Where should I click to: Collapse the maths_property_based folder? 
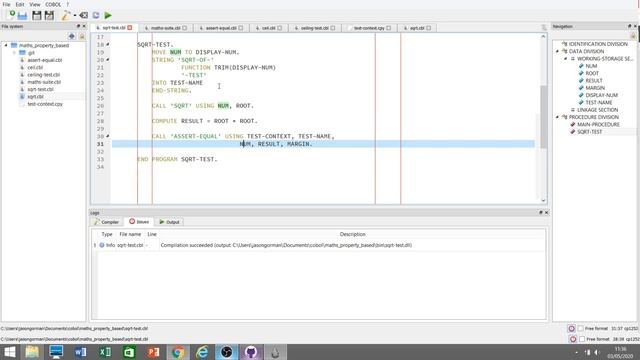(x=6, y=45)
